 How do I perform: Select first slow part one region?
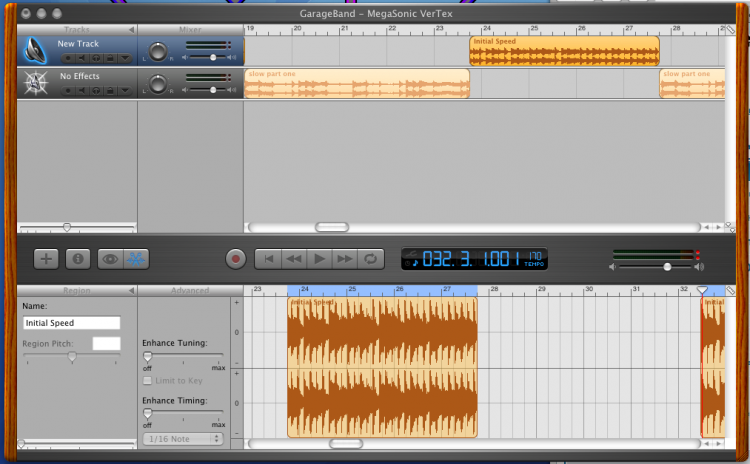[x=357, y=83]
